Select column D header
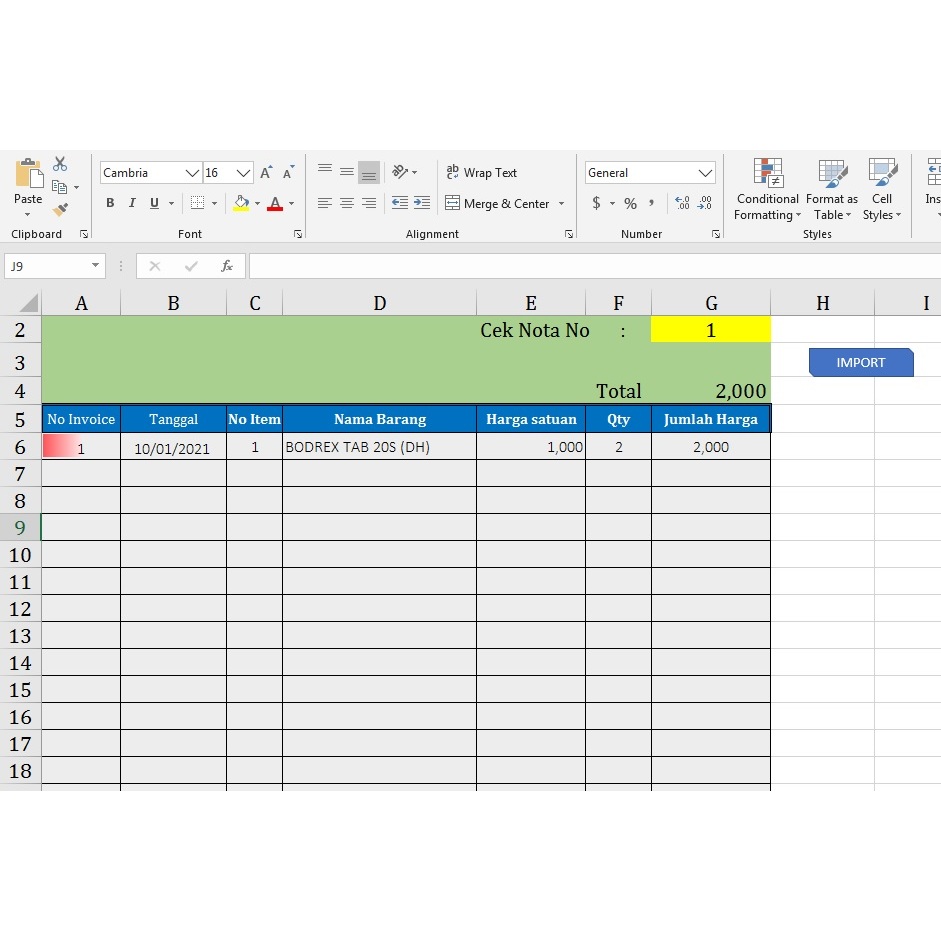Image resolution: width=941 pixels, height=941 pixels. [x=379, y=303]
